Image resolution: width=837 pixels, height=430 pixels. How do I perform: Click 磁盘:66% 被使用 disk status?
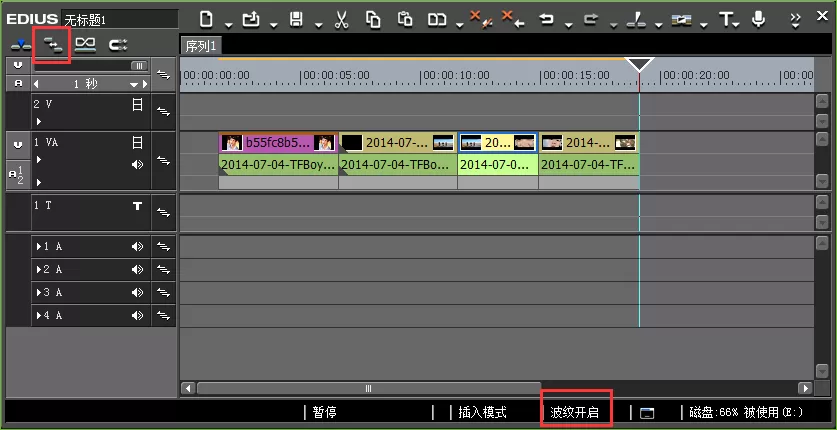(x=746, y=412)
